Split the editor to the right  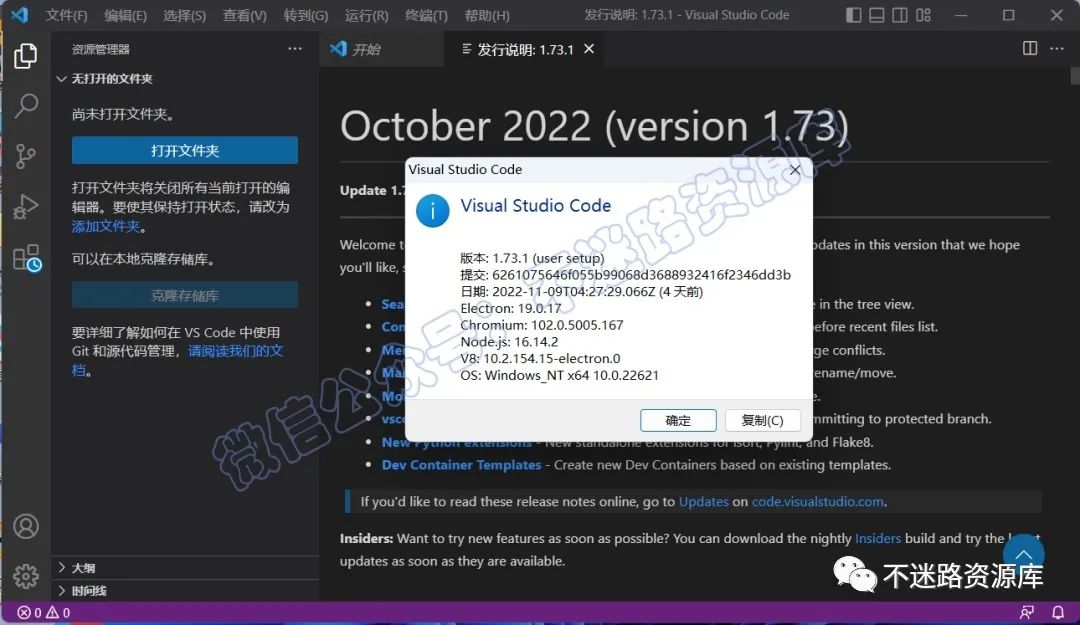click(1030, 48)
